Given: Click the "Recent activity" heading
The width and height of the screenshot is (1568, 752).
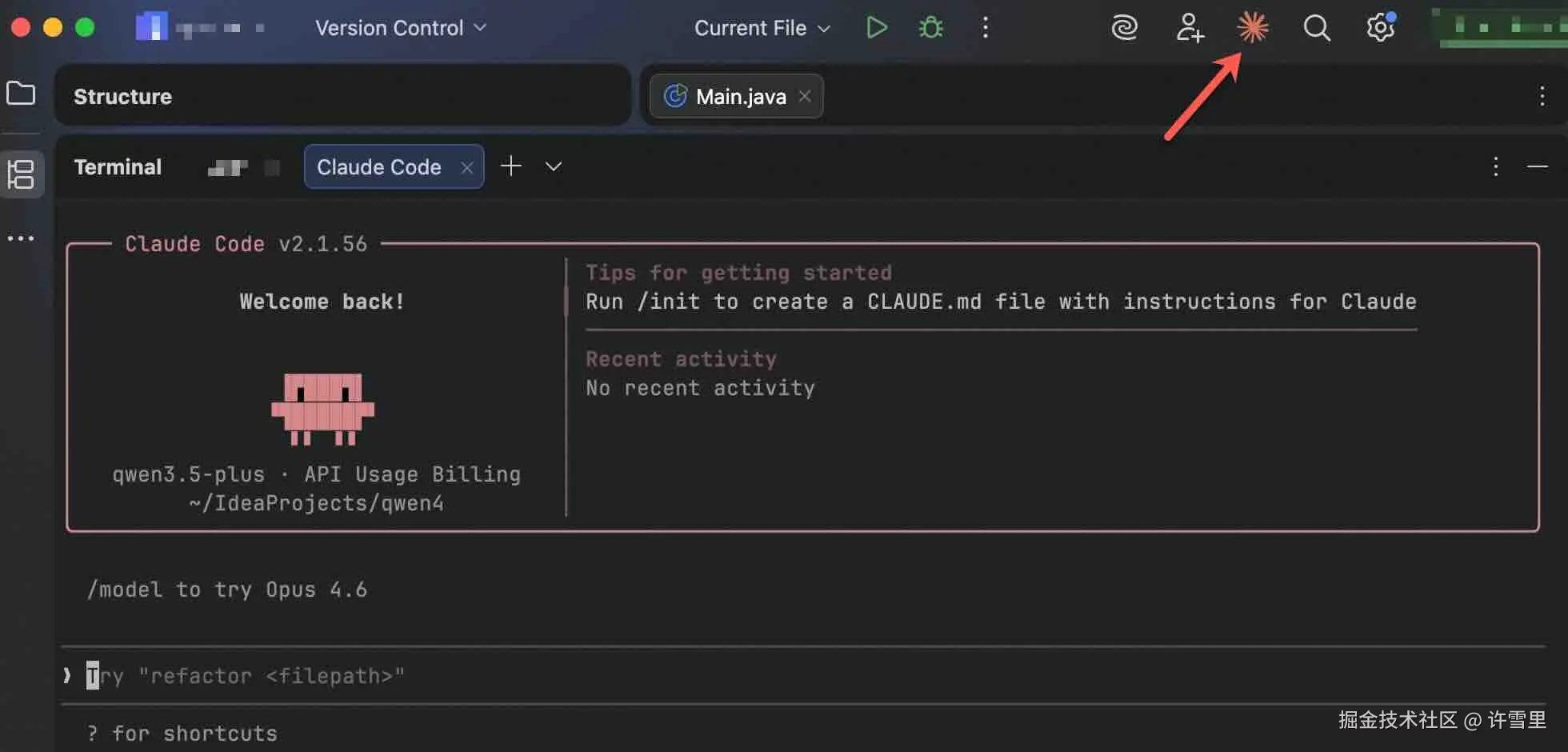Looking at the screenshot, I should [x=681, y=359].
